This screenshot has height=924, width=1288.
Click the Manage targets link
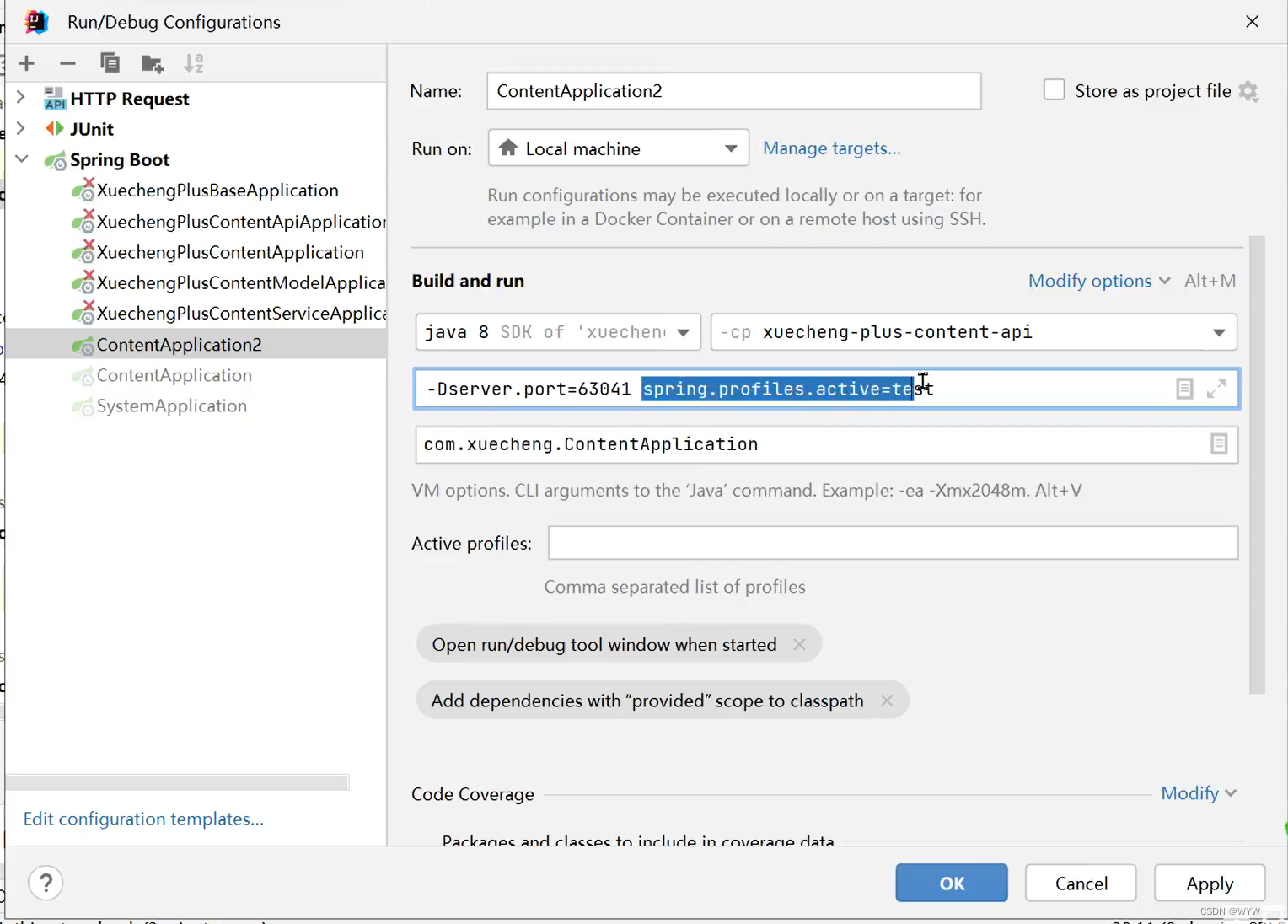pyautogui.click(x=832, y=148)
